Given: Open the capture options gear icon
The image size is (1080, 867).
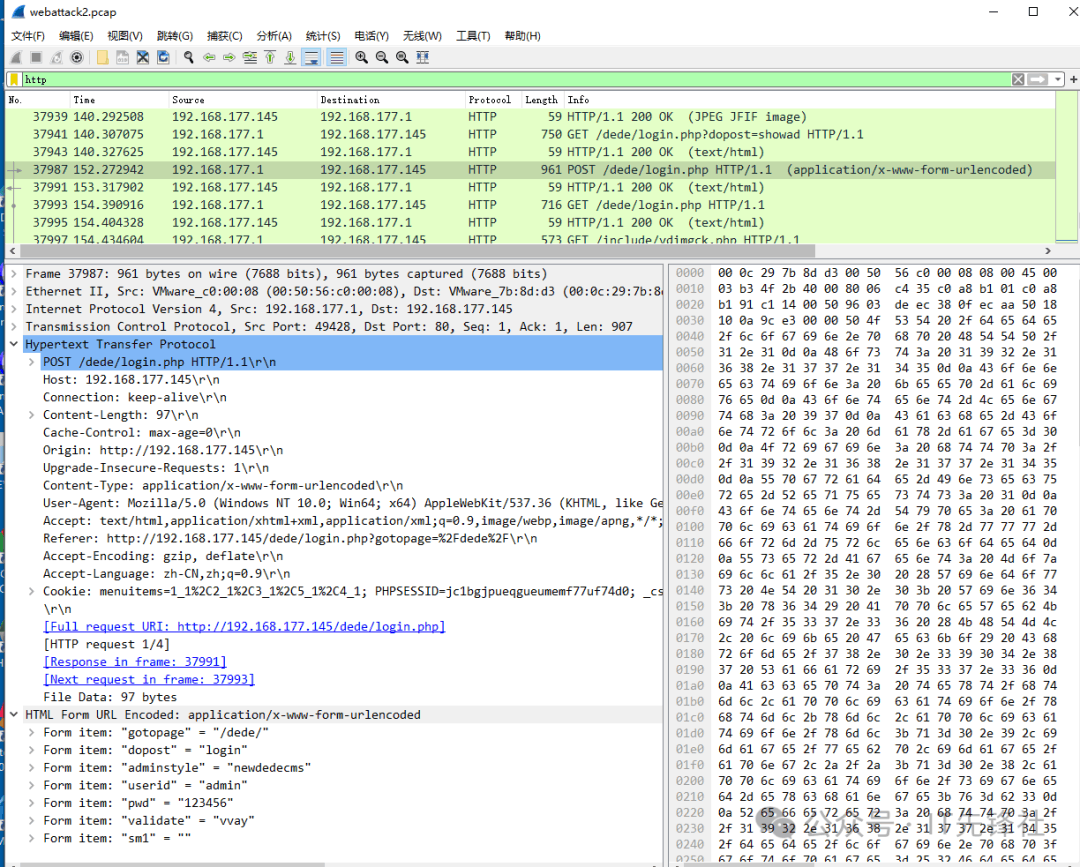Looking at the screenshot, I should click(x=77, y=57).
